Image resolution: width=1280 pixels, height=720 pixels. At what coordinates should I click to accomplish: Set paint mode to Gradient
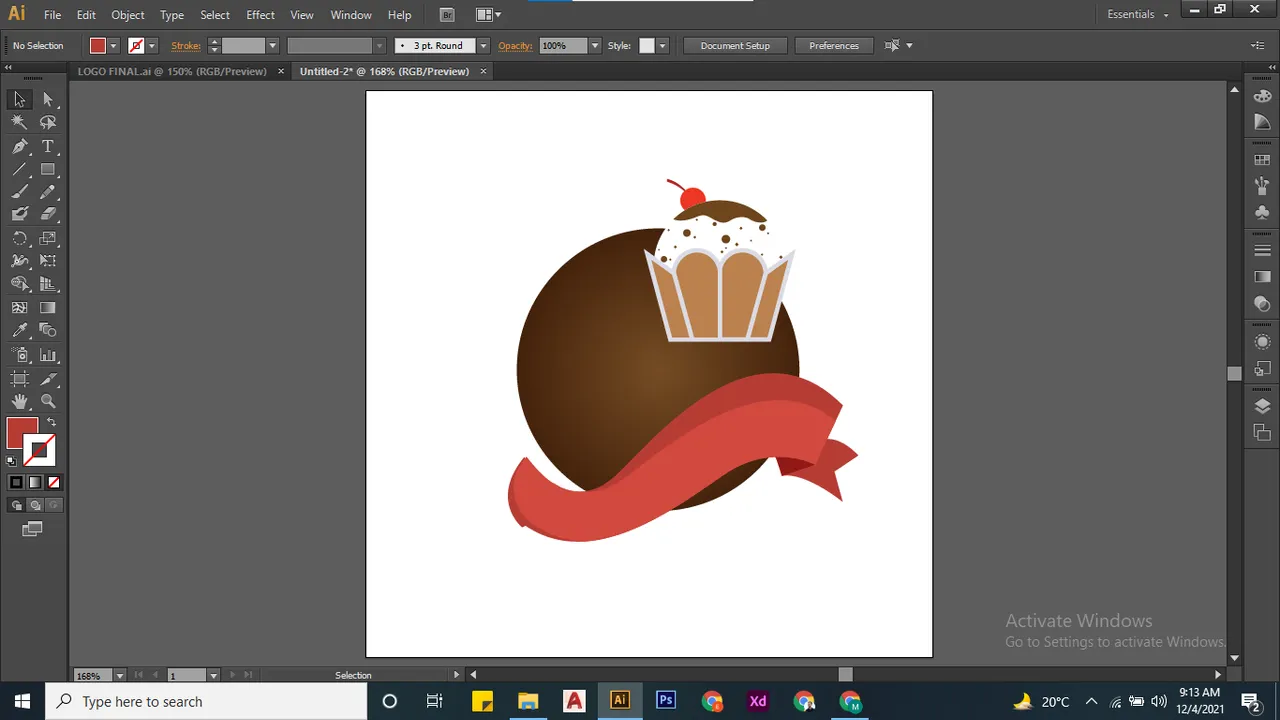[x=35, y=483]
